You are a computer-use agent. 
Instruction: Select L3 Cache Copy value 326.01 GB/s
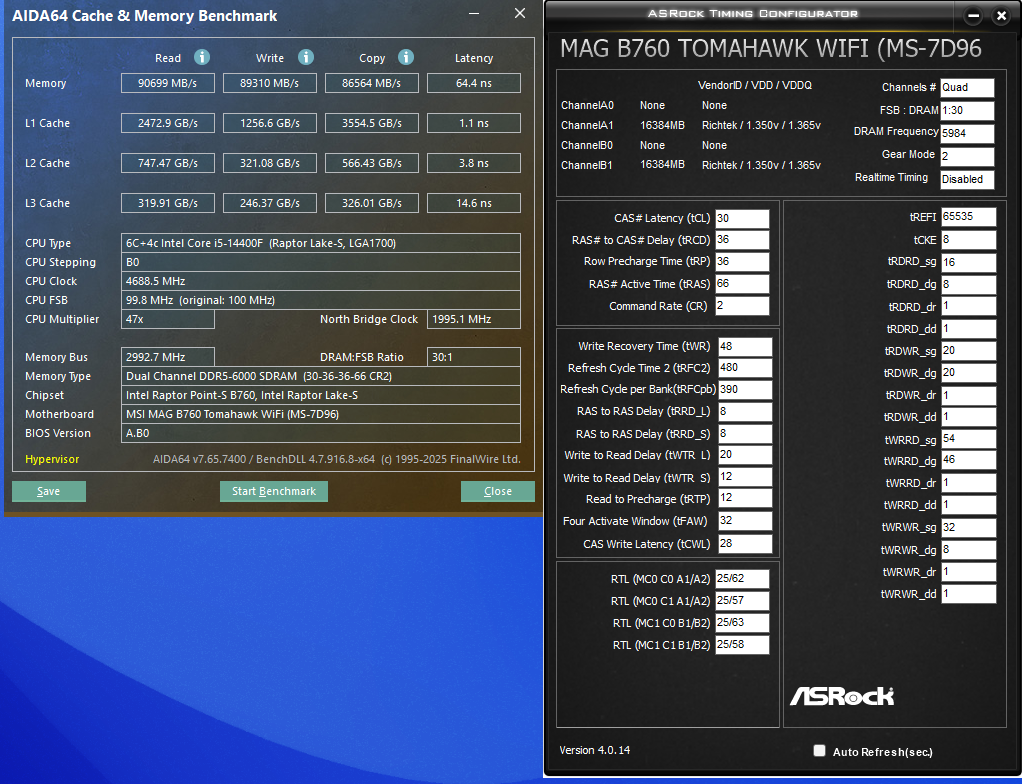[x=372, y=203]
